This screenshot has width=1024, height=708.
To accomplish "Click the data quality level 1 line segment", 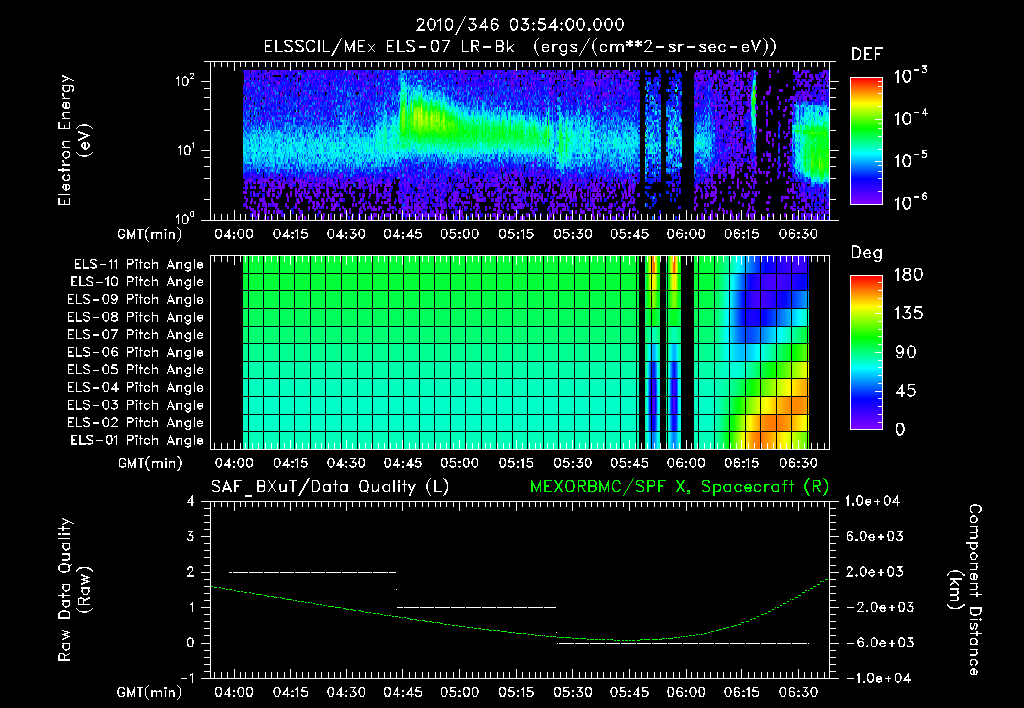I will tap(477, 607).
